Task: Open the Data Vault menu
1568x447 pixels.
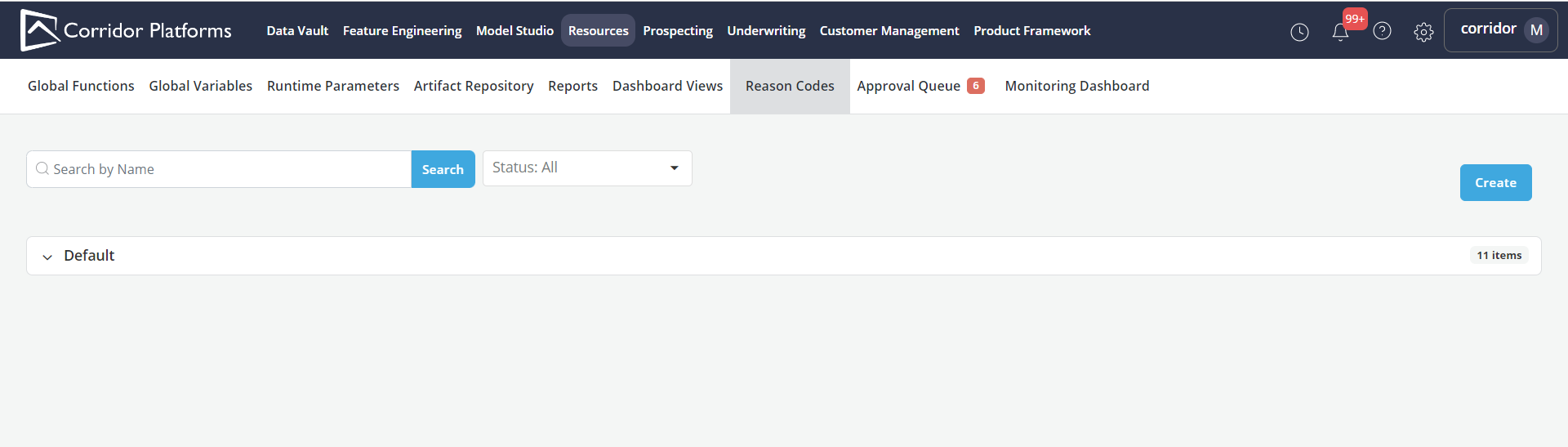Action: tap(297, 31)
